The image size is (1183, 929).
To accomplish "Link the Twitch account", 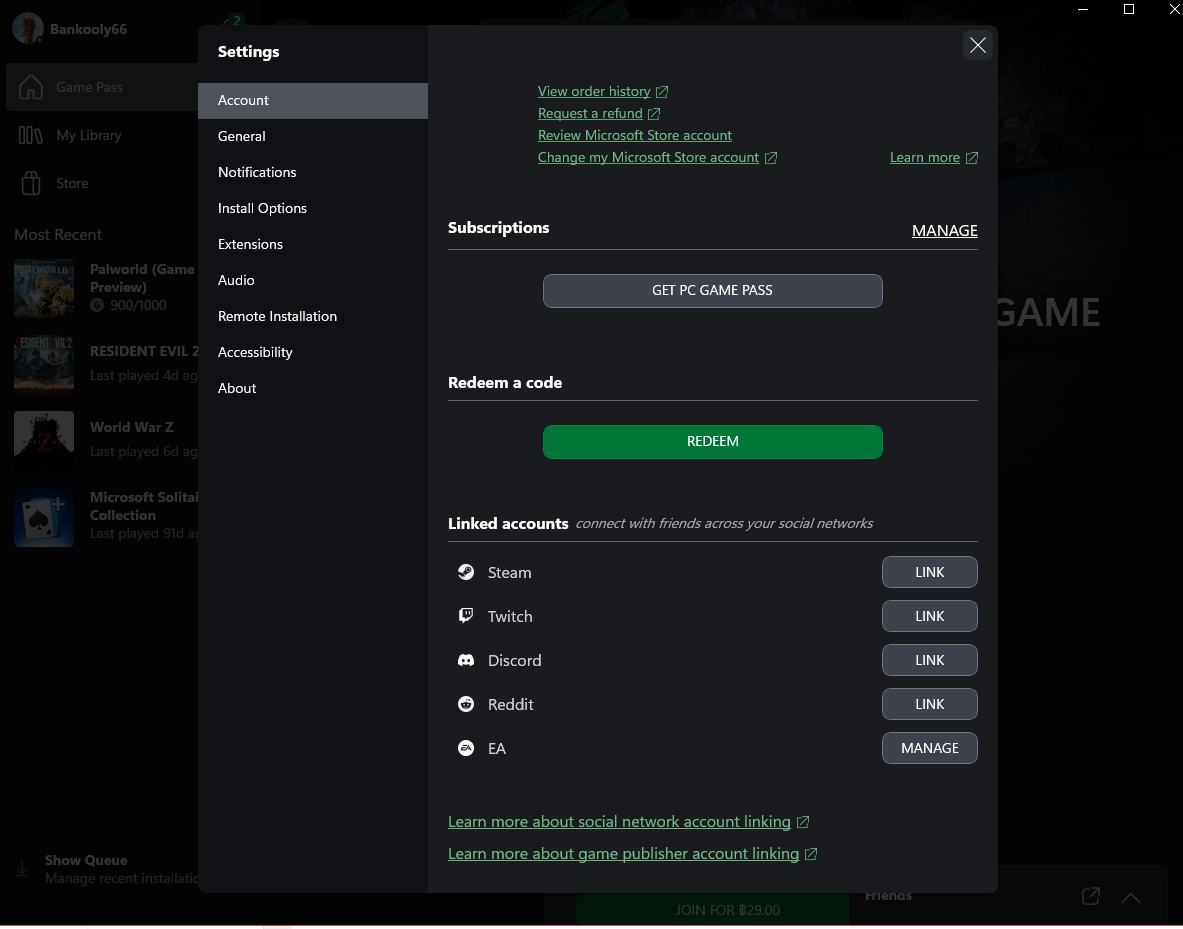I will pyautogui.click(x=930, y=616).
